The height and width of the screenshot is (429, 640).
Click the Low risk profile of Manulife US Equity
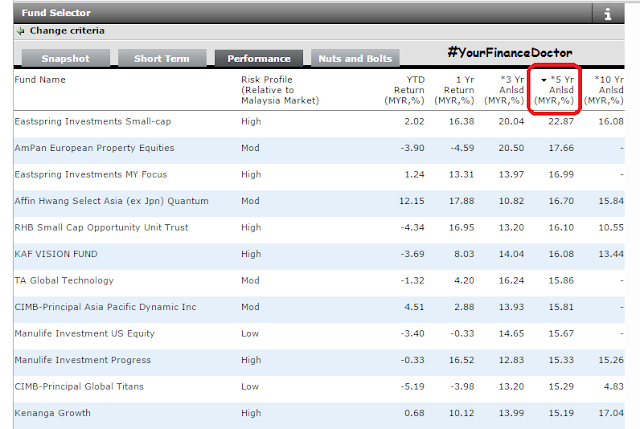pos(250,333)
